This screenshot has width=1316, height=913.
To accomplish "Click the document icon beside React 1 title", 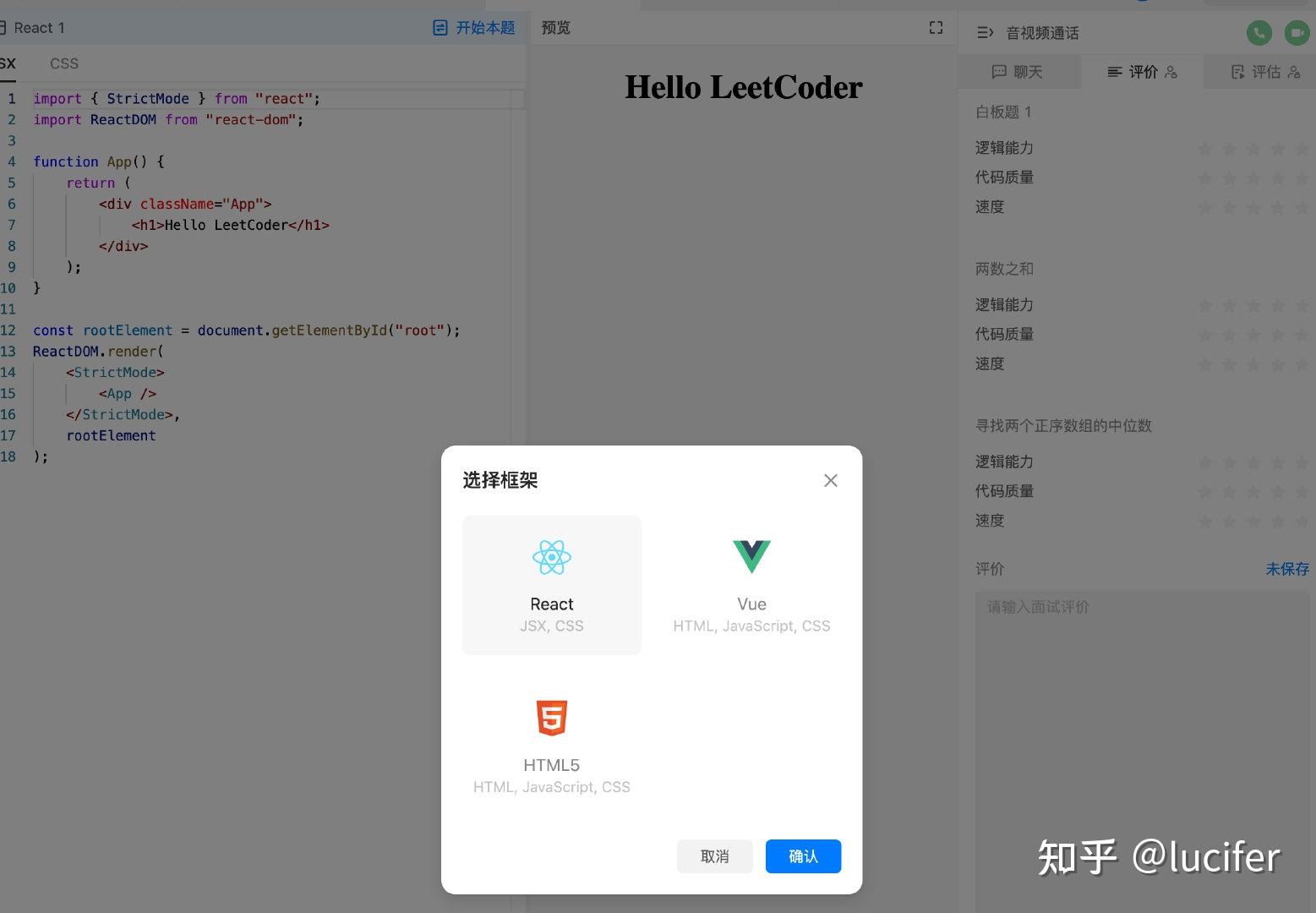I will pos(2,27).
